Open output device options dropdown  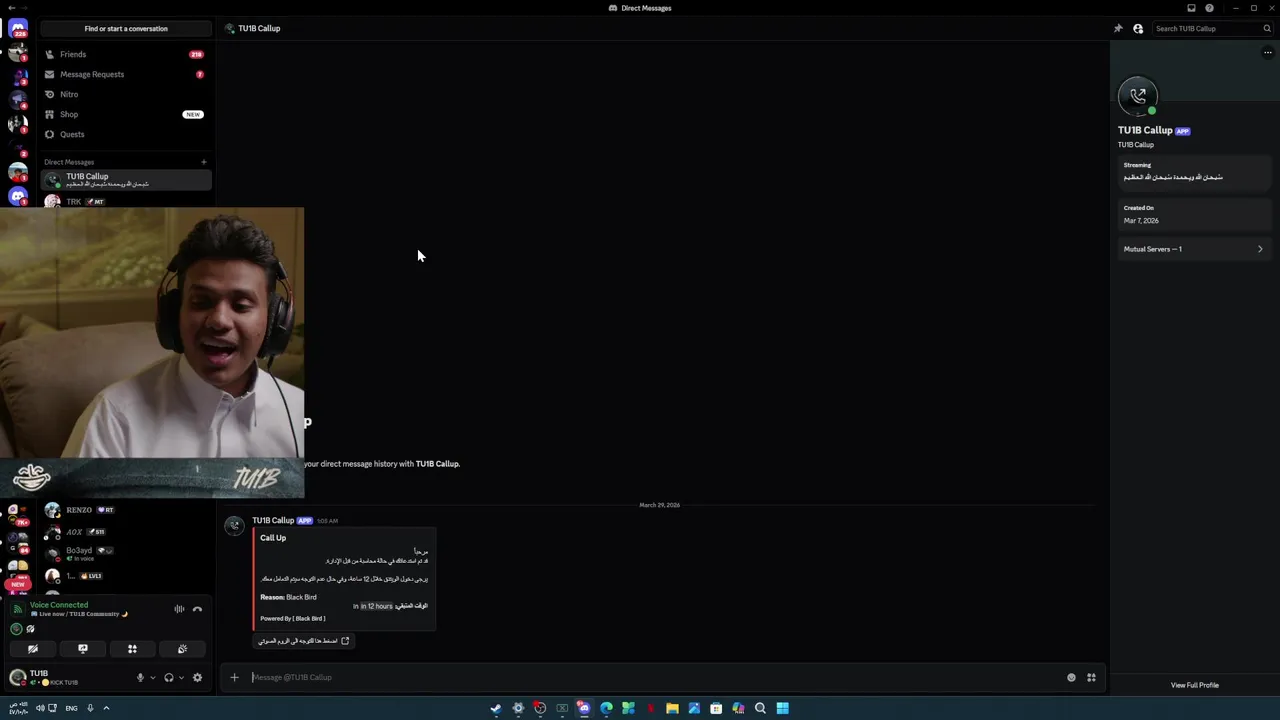[181, 678]
